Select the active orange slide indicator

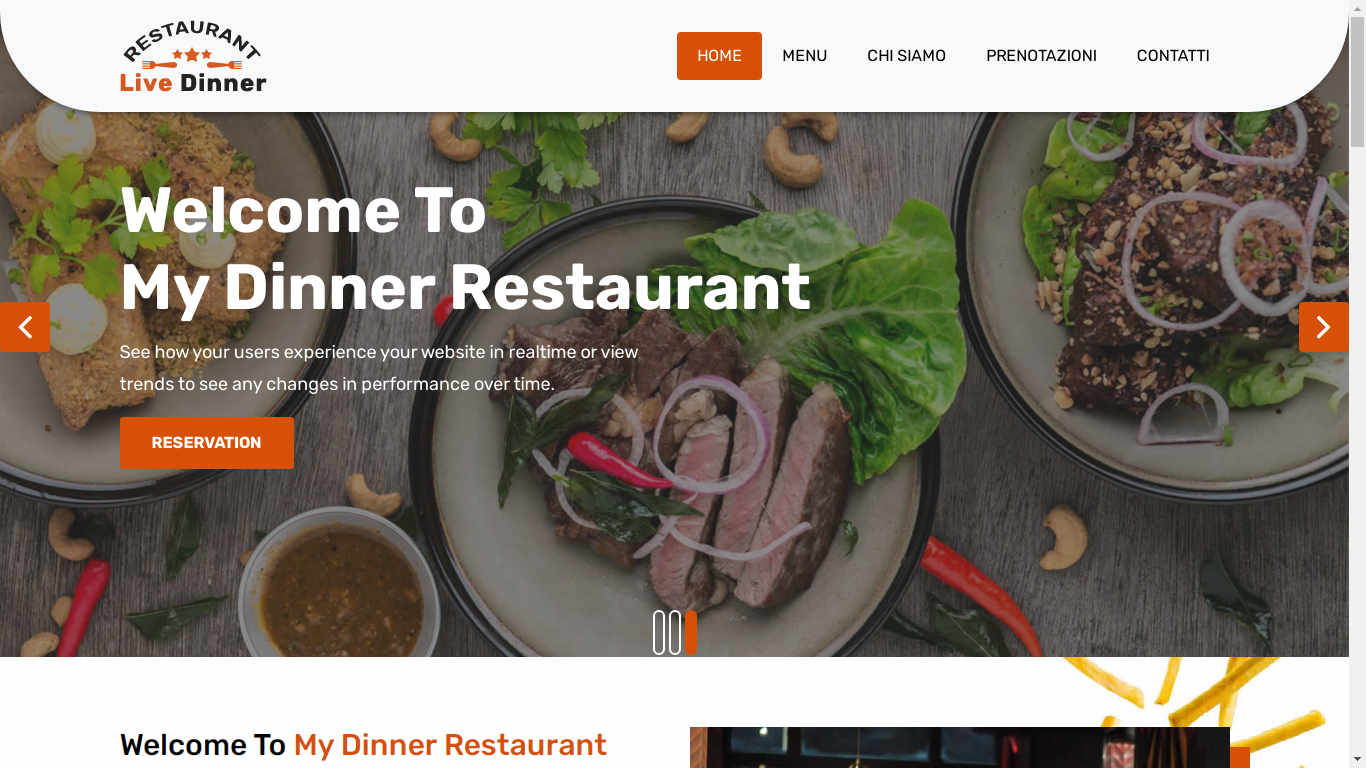click(x=691, y=633)
